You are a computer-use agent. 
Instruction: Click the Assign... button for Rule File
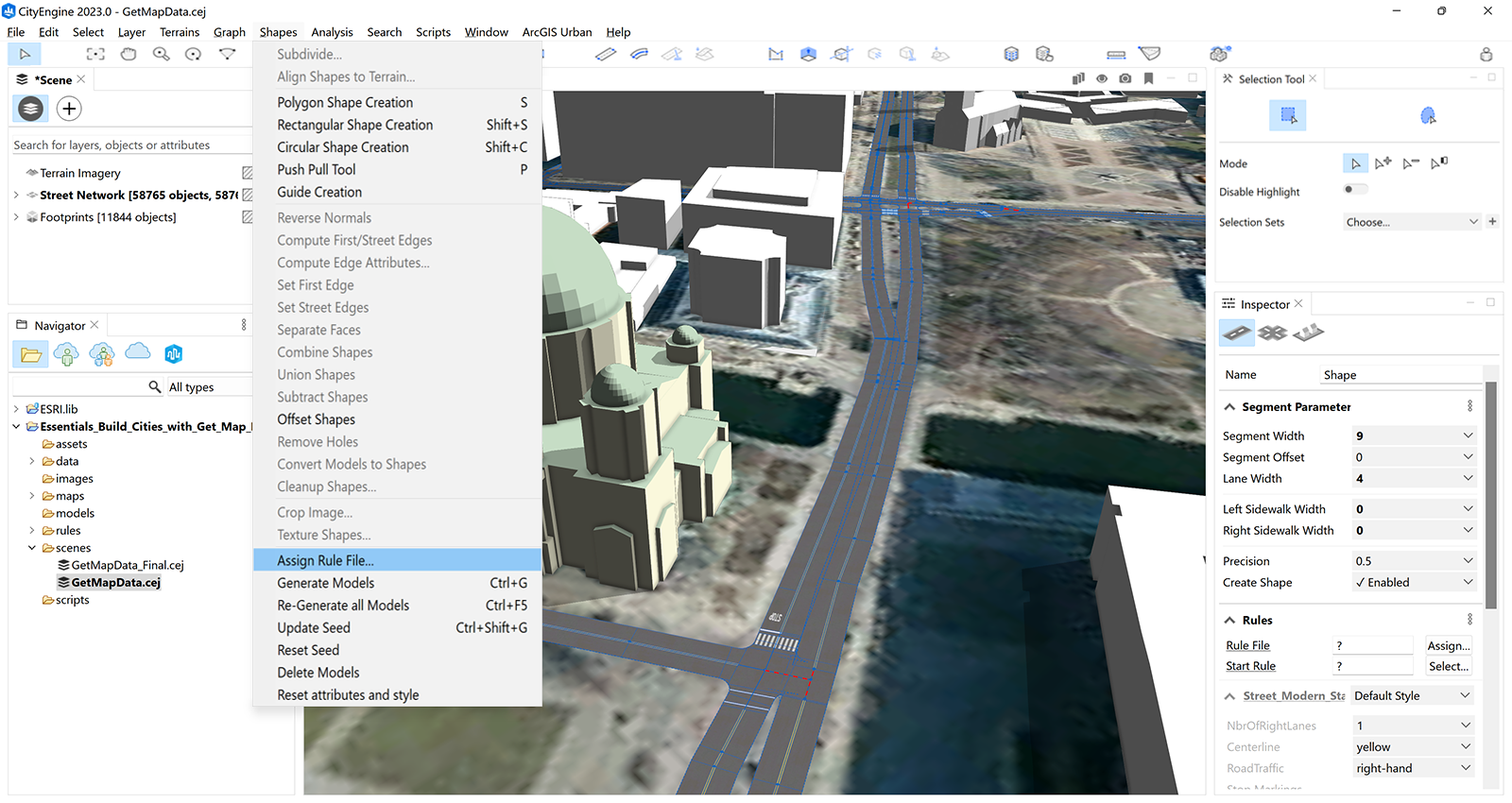(x=1448, y=645)
